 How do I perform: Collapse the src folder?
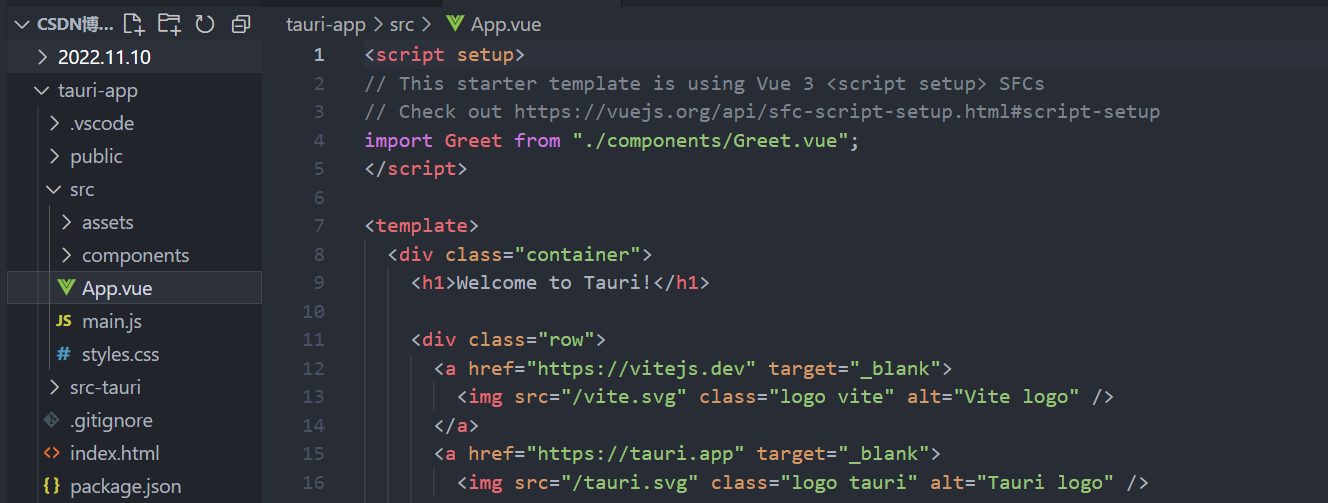click(54, 189)
